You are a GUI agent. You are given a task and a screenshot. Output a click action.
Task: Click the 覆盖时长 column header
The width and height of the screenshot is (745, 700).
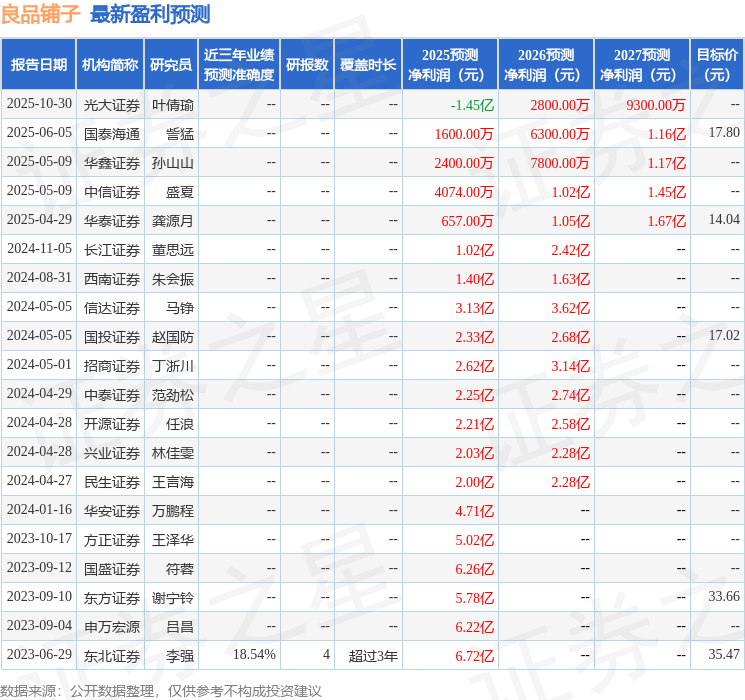coord(368,64)
